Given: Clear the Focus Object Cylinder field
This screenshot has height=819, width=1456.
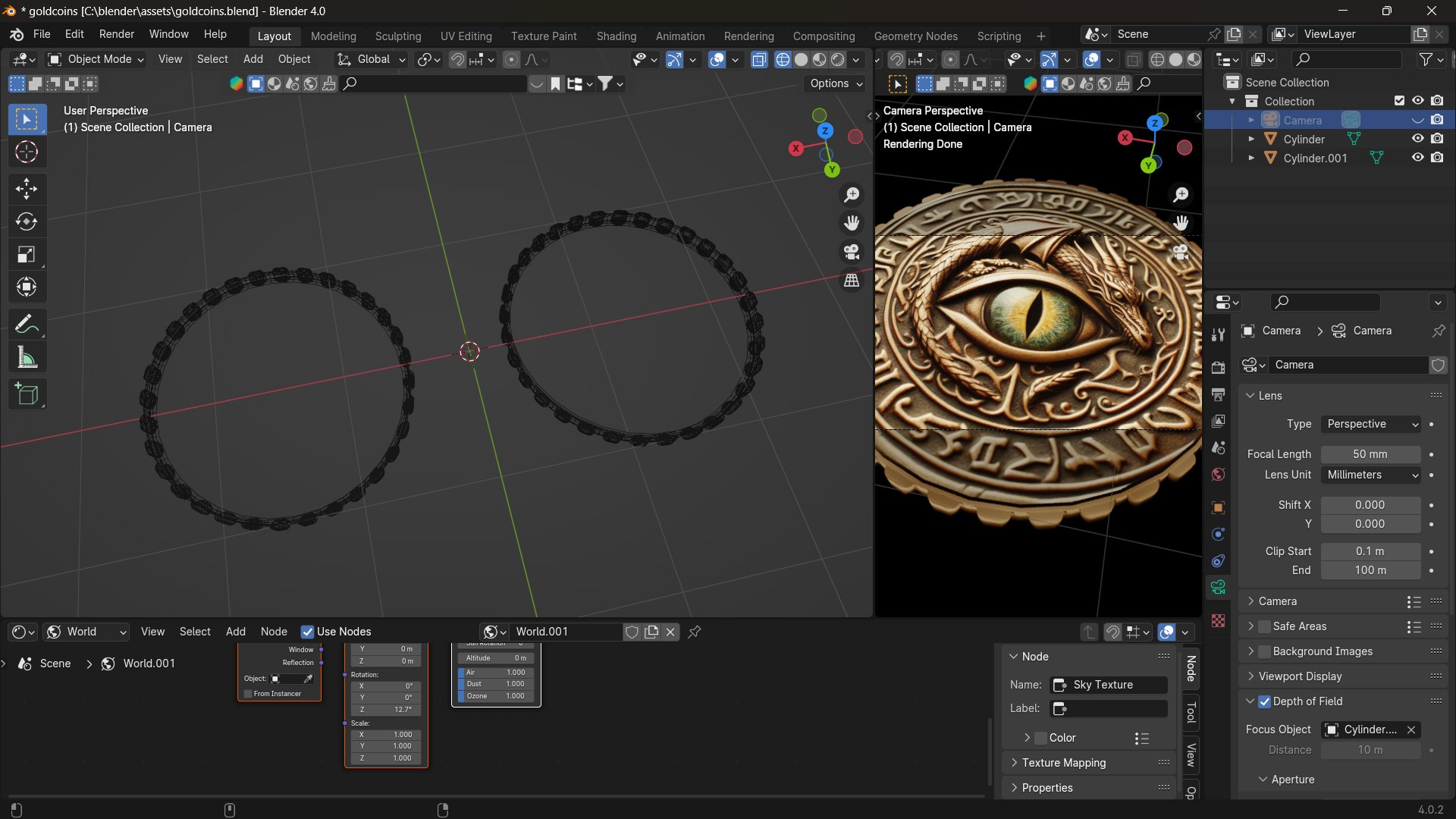Looking at the screenshot, I should tap(1411, 730).
